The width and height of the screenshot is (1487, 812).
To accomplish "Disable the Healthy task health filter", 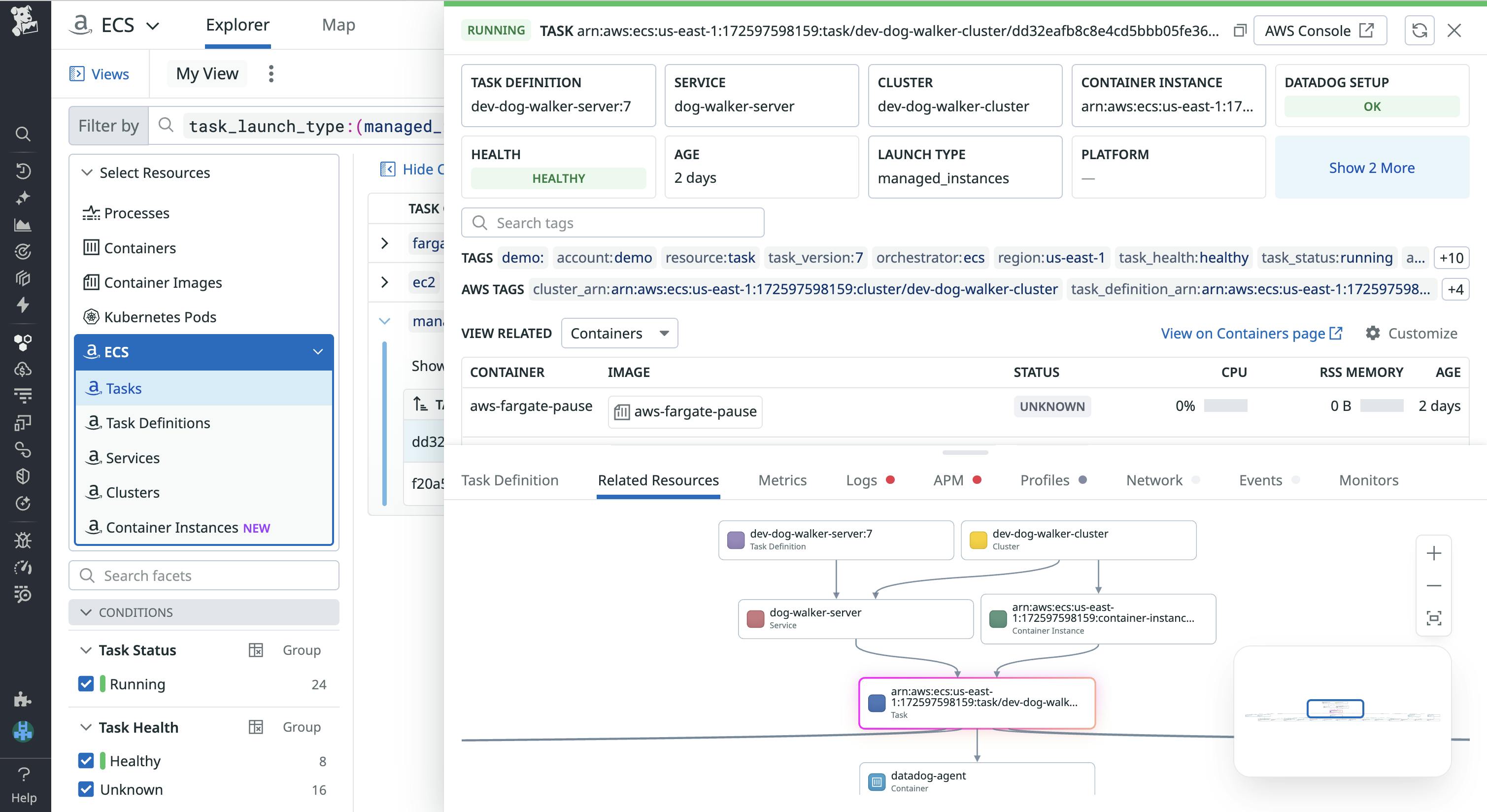I will click(x=87, y=761).
